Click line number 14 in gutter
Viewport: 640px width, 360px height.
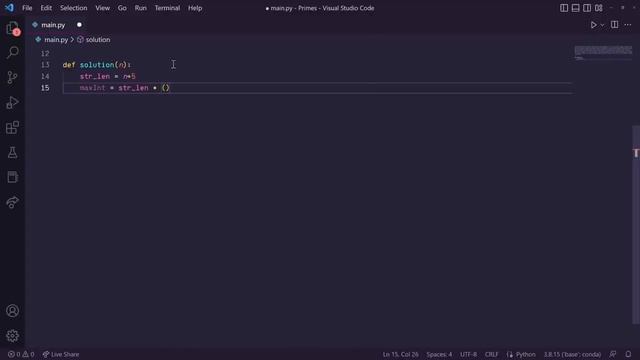45,76
